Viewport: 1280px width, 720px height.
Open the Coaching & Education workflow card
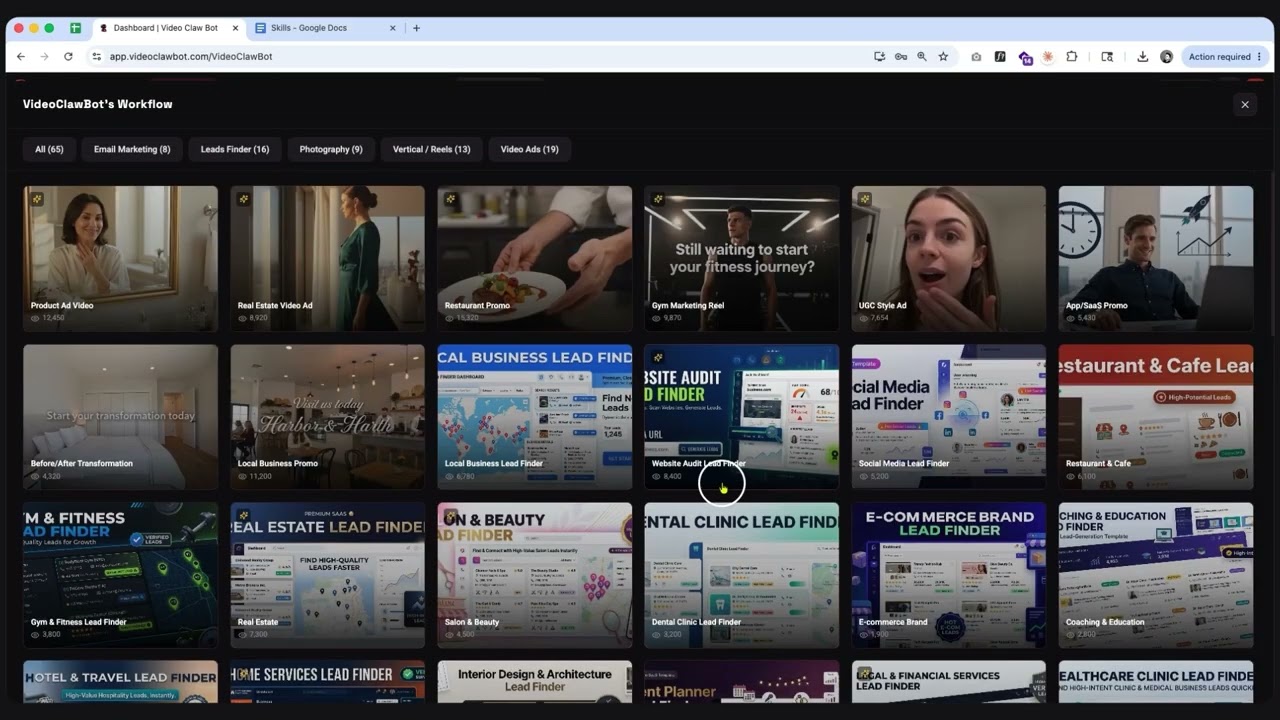(x=1155, y=575)
